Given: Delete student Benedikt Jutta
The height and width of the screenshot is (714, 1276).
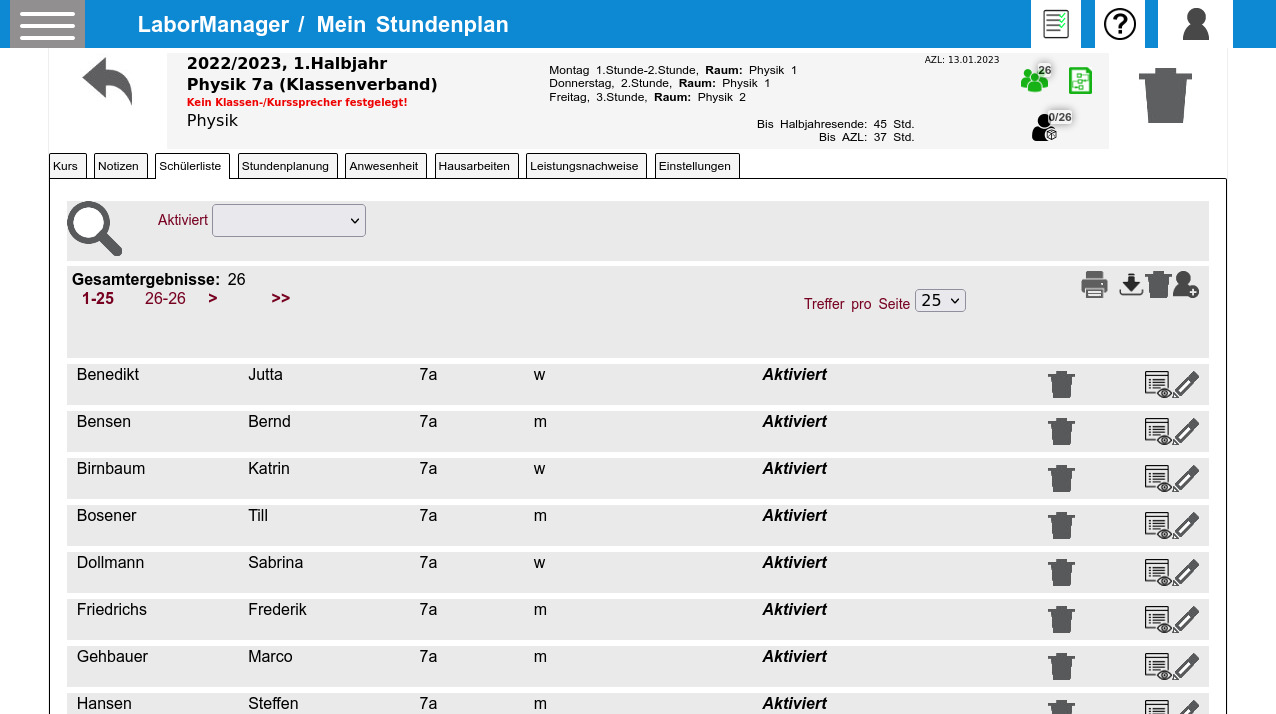Looking at the screenshot, I should point(1062,384).
